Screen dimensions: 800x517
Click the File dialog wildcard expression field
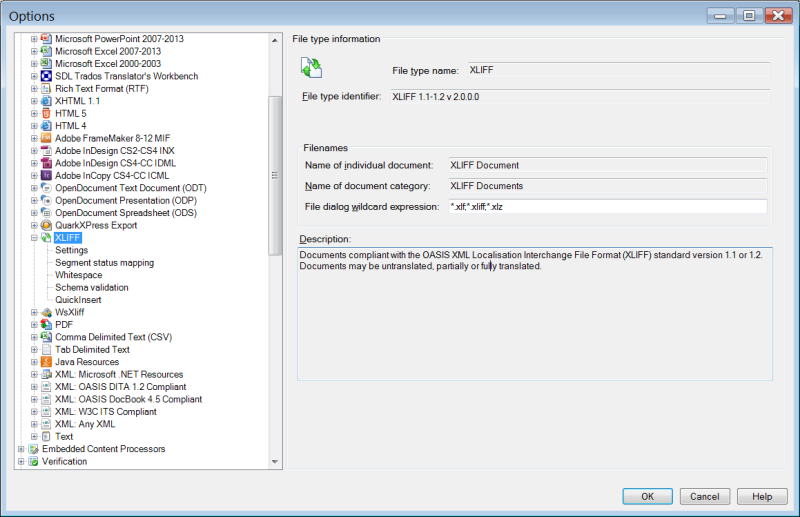point(608,207)
